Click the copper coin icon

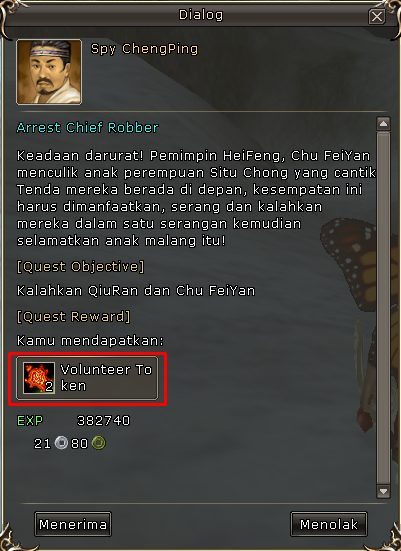pyautogui.click(x=99, y=443)
